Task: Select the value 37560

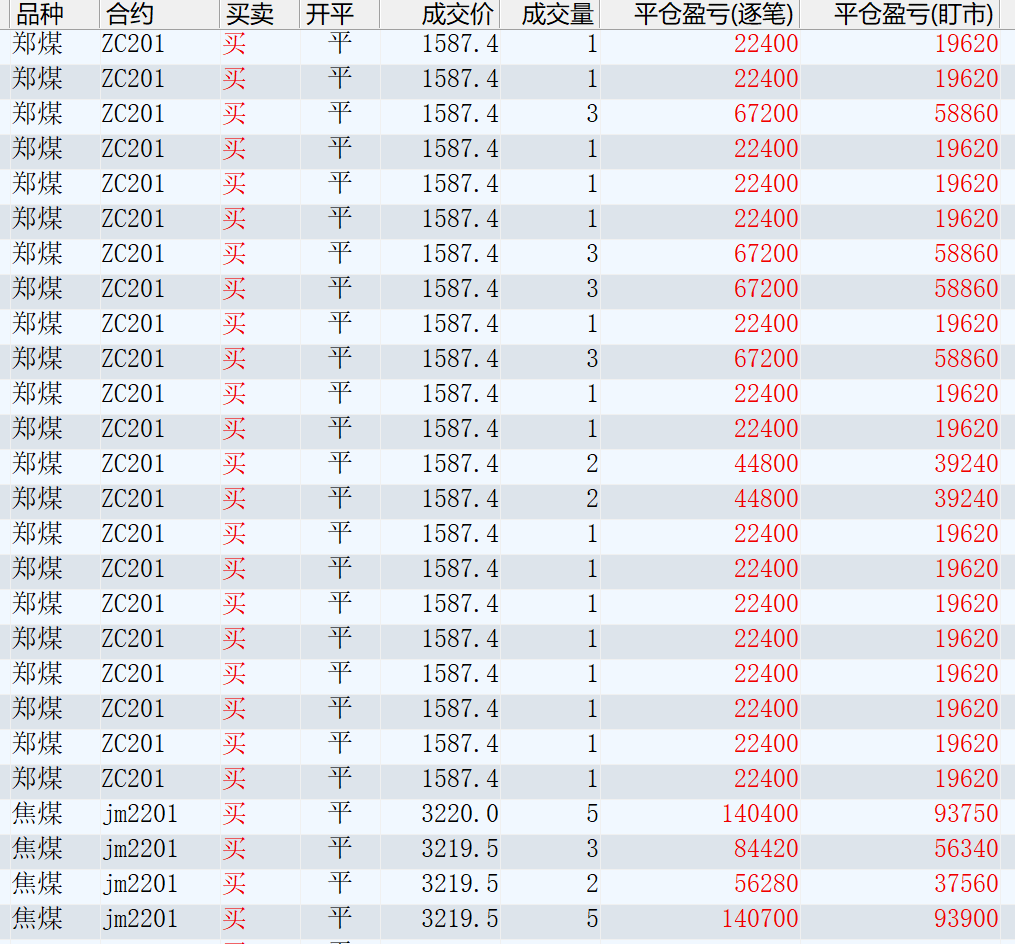Action: pos(966,884)
